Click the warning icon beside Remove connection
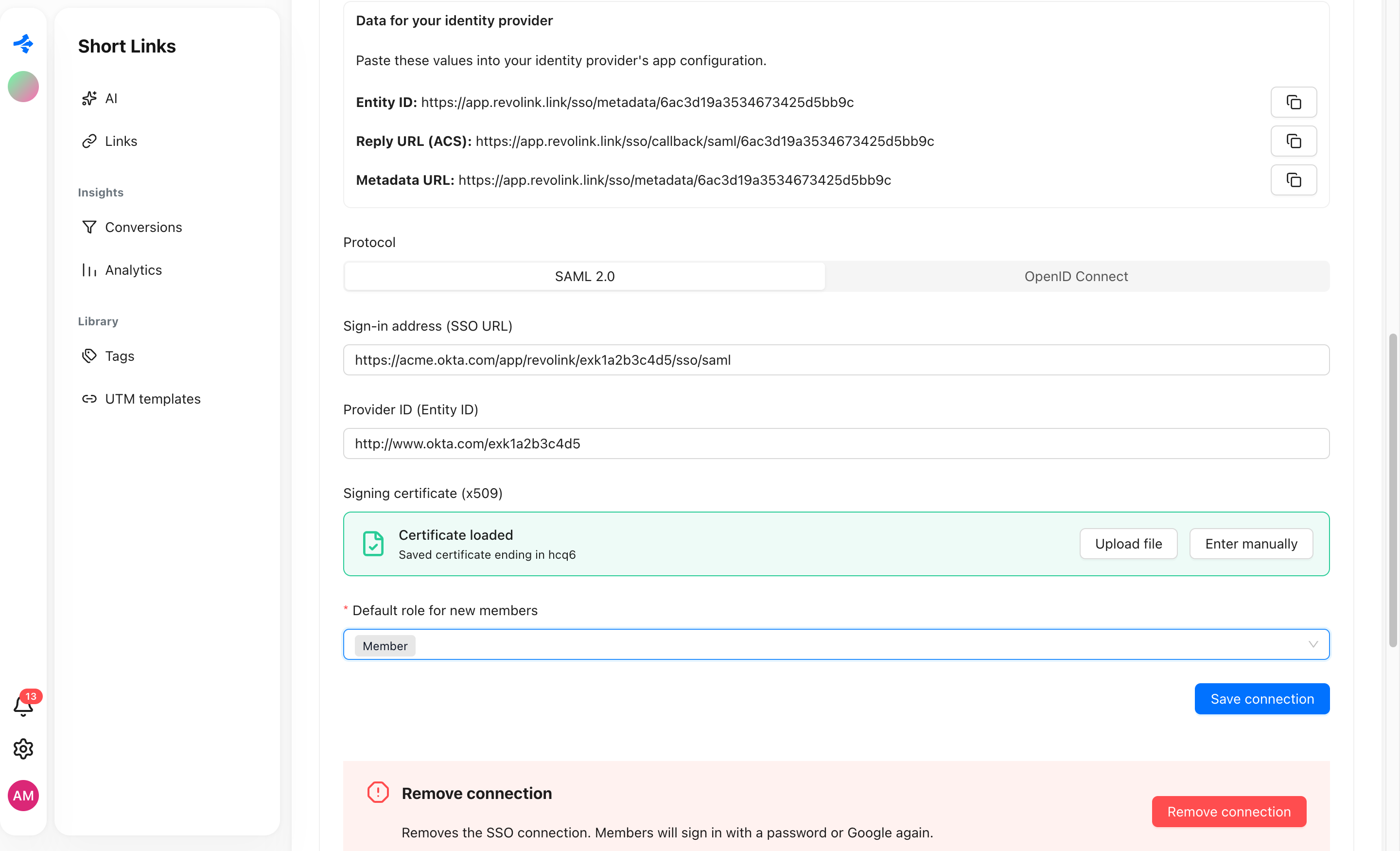Viewport: 1400px width, 851px height. (378, 792)
